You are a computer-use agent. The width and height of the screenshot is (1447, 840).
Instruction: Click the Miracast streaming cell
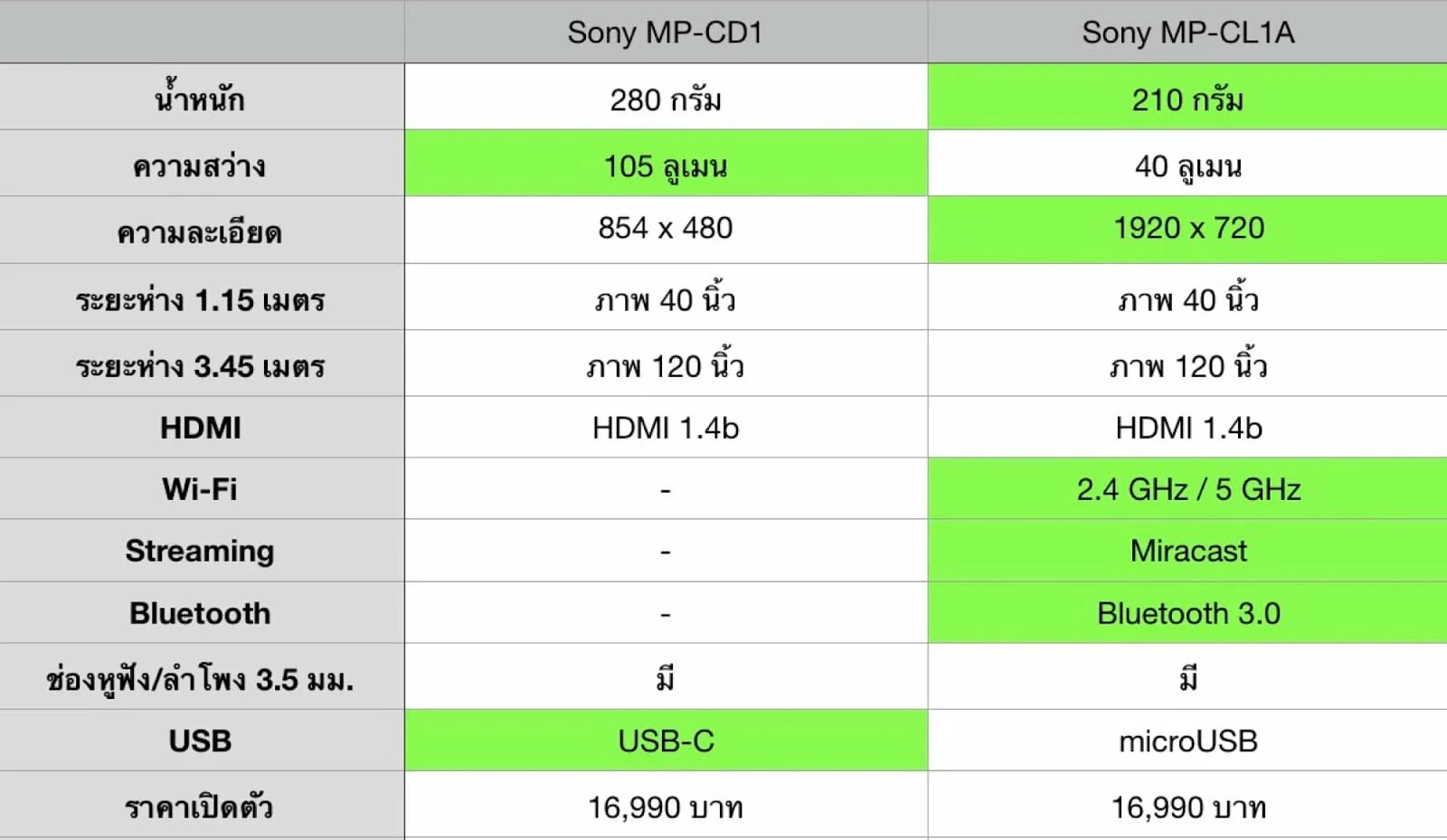1187,550
